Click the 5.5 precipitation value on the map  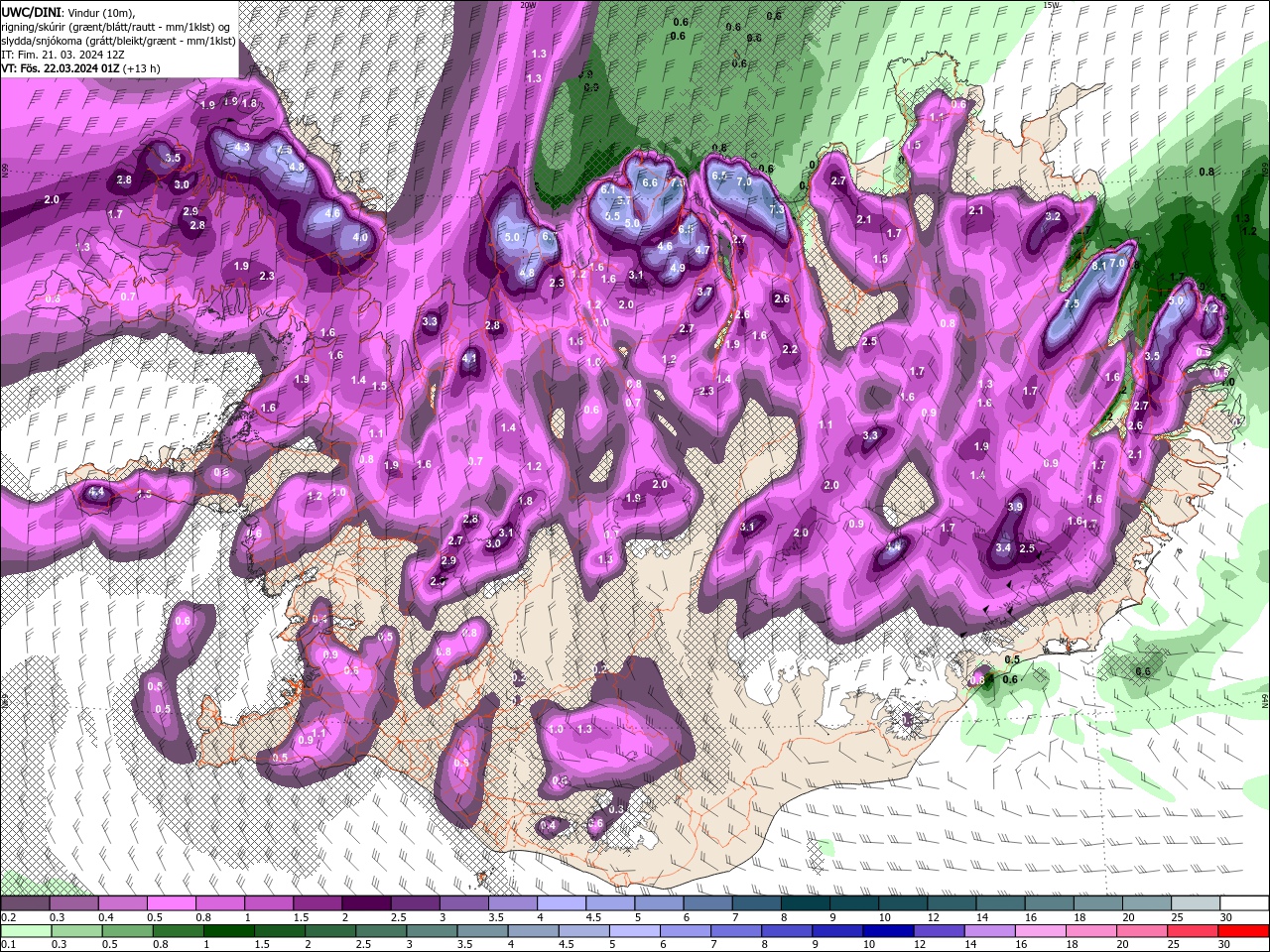(612, 216)
